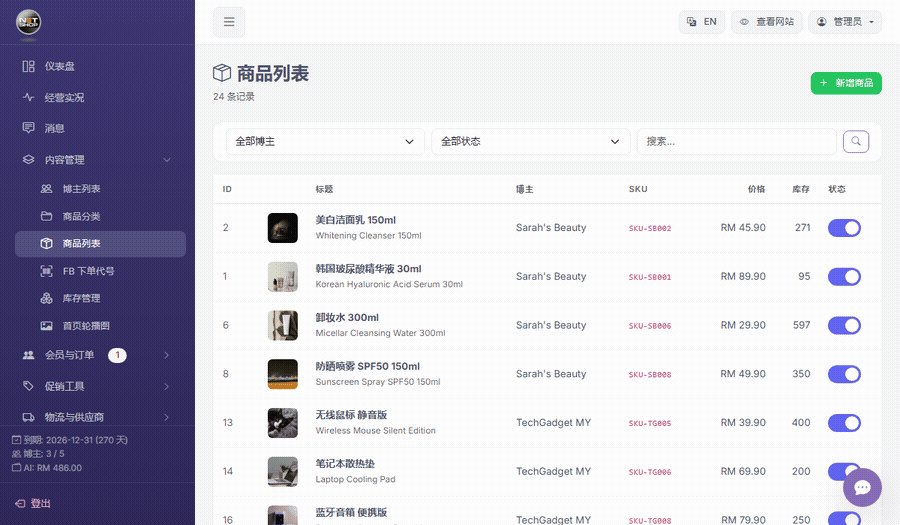Click SKU code SKU-SB002
900x525 pixels.
[650, 228]
